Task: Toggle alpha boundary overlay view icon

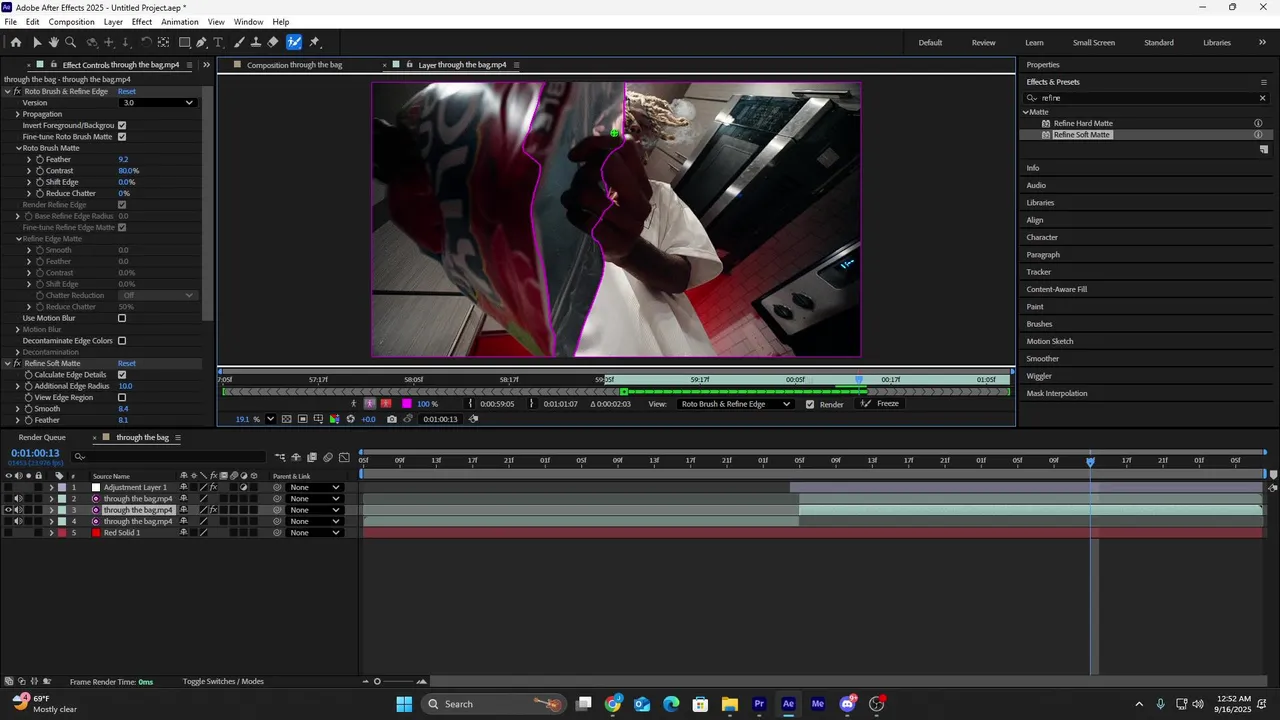Action: pyautogui.click(x=369, y=404)
